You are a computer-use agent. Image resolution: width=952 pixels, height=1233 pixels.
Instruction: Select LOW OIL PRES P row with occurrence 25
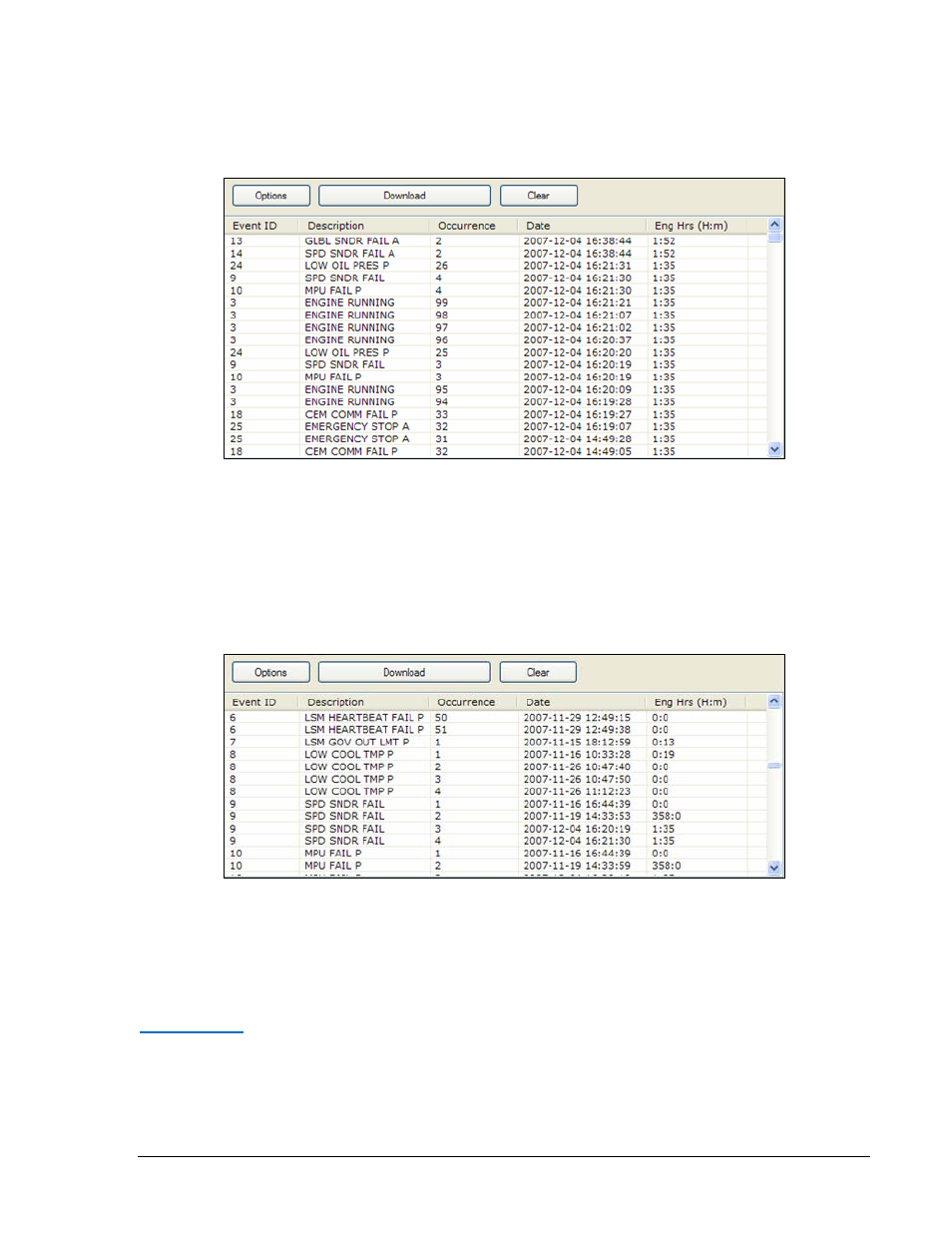pyautogui.click(x=497, y=352)
